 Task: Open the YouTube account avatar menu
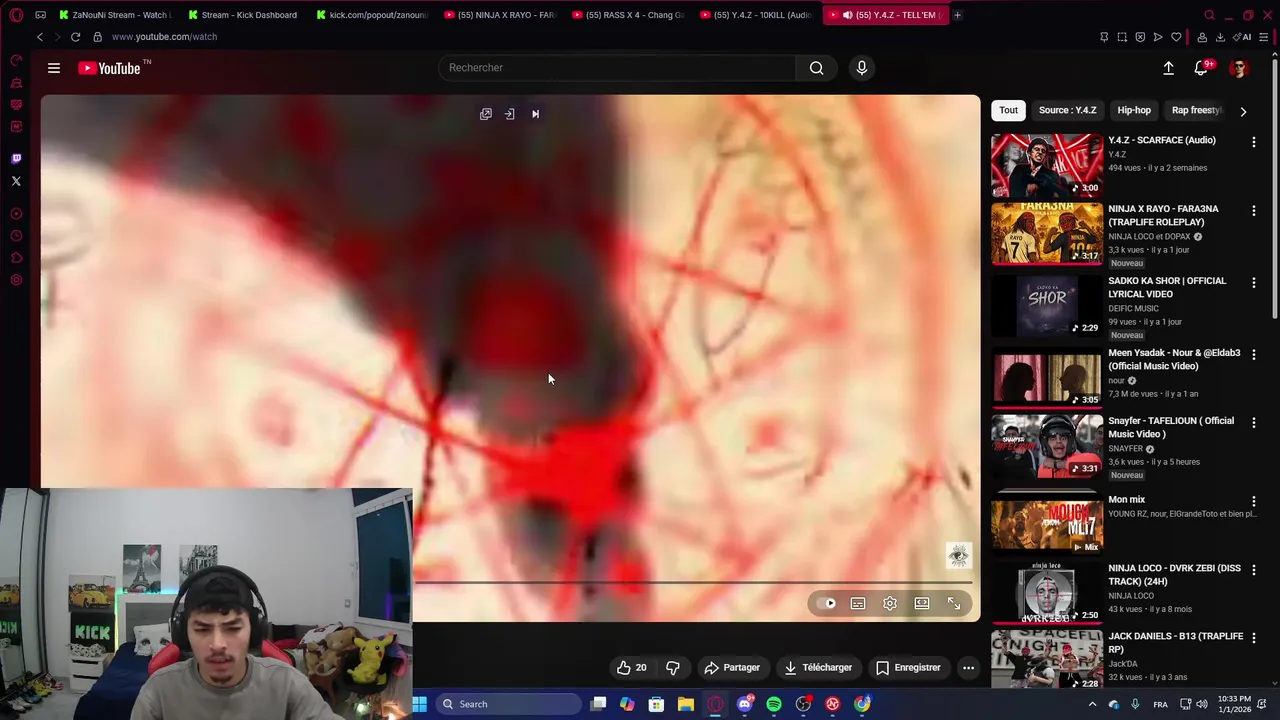click(x=1239, y=68)
